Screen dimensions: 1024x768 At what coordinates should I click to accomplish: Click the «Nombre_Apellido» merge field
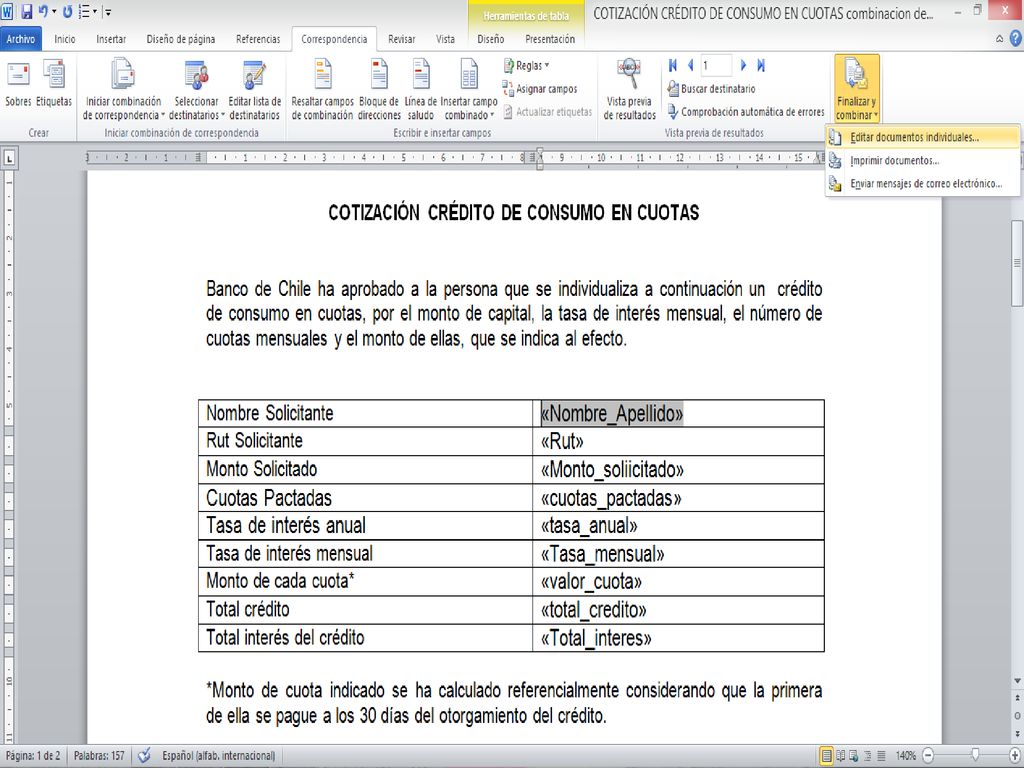coord(612,413)
